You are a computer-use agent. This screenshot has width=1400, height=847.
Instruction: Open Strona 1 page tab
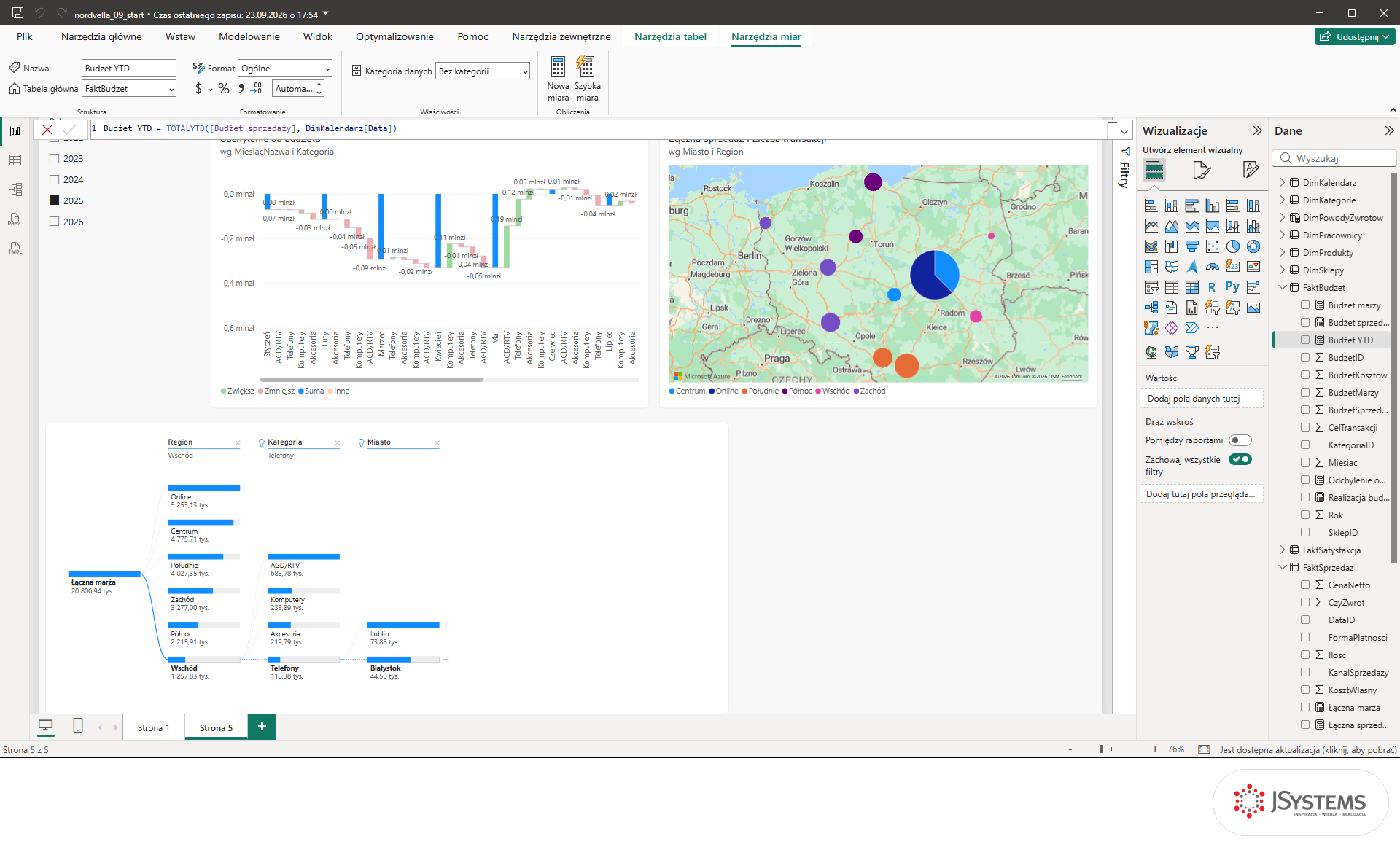154,727
